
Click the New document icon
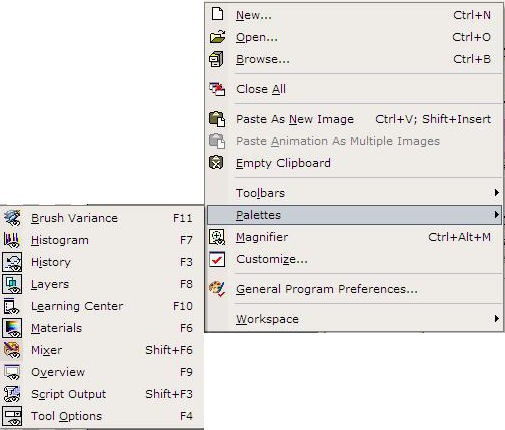(x=217, y=14)
